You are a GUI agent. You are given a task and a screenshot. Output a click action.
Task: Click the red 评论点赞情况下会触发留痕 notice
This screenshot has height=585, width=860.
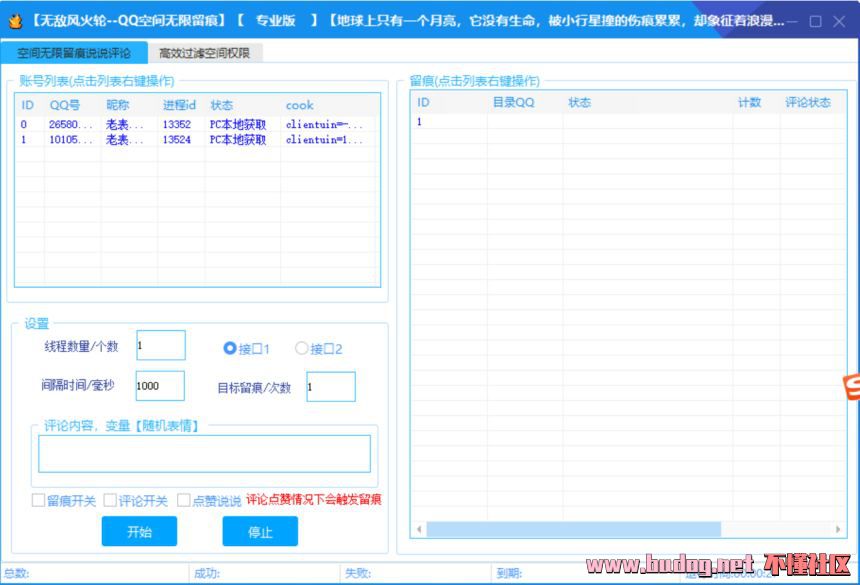tap(314, 499)
